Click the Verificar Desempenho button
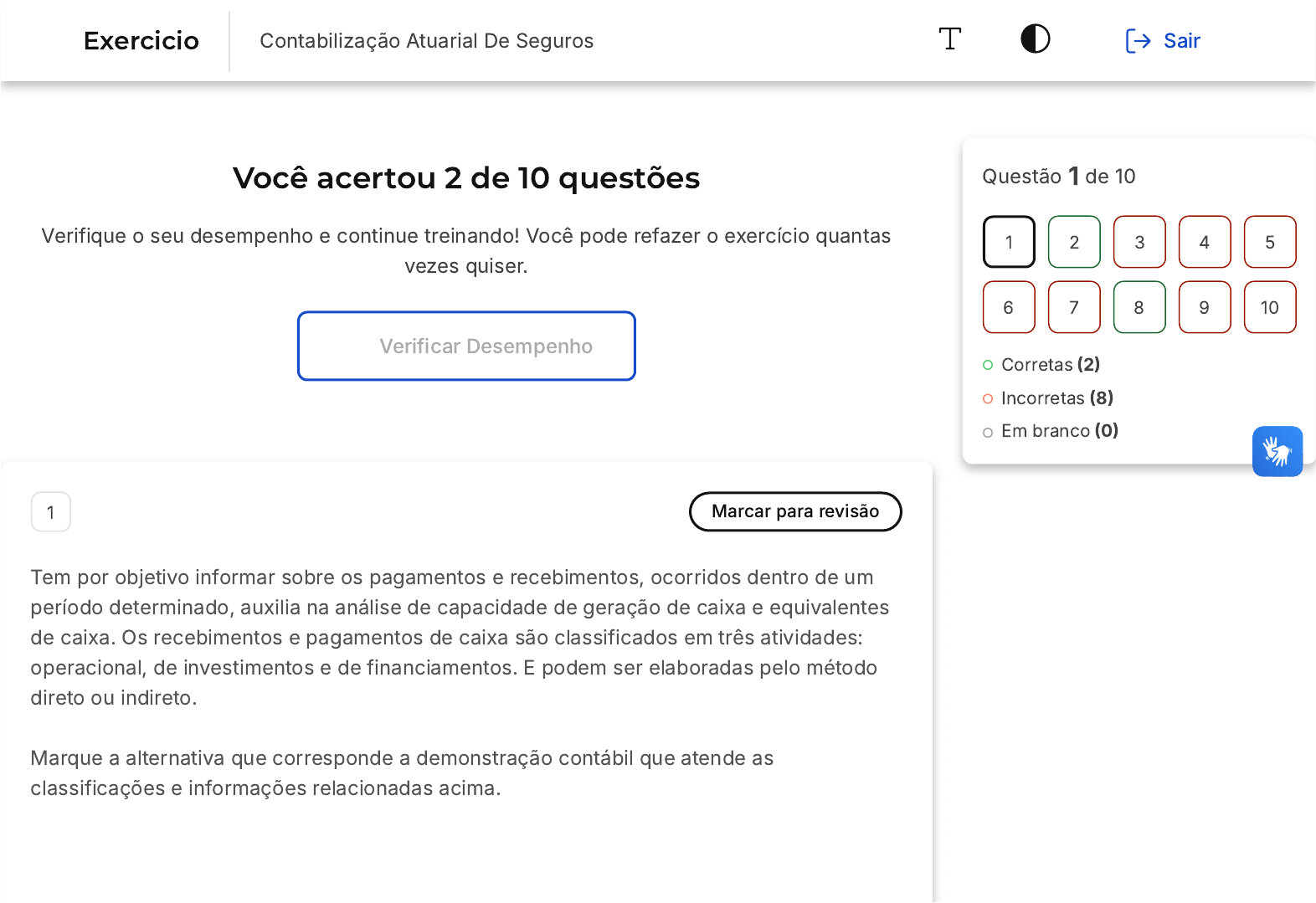 466,346
